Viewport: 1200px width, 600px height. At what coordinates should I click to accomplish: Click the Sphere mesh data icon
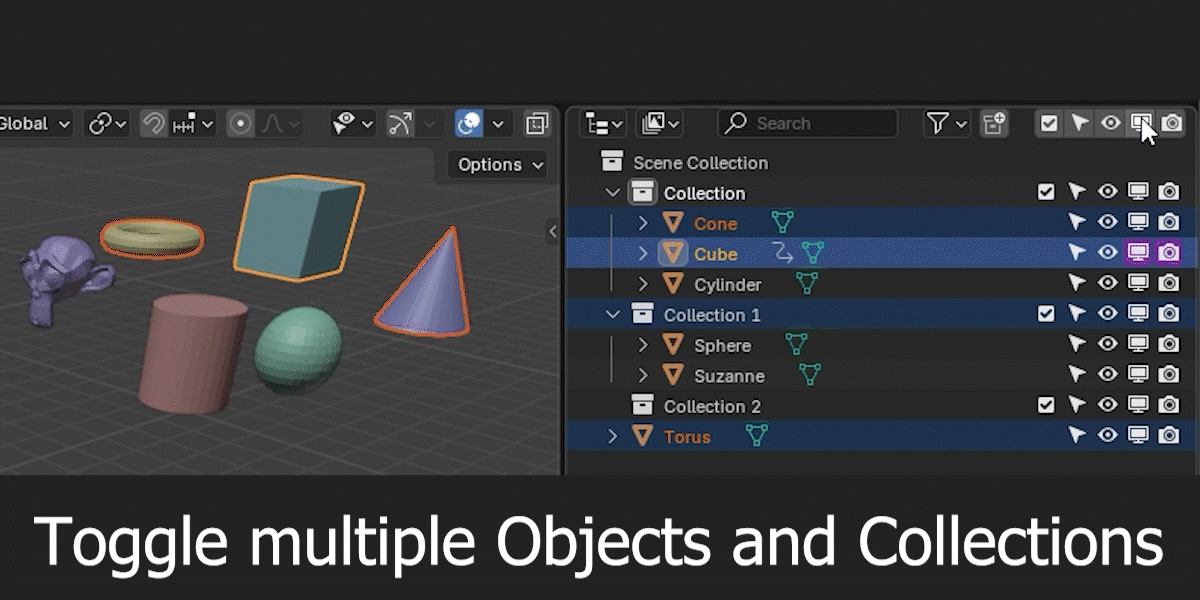pos(796,345)
